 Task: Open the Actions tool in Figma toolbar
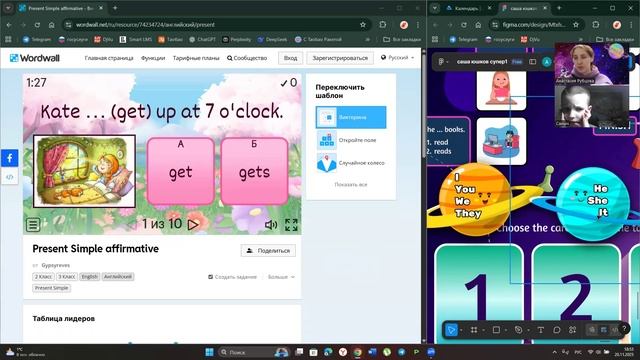[x=572, y=330]
